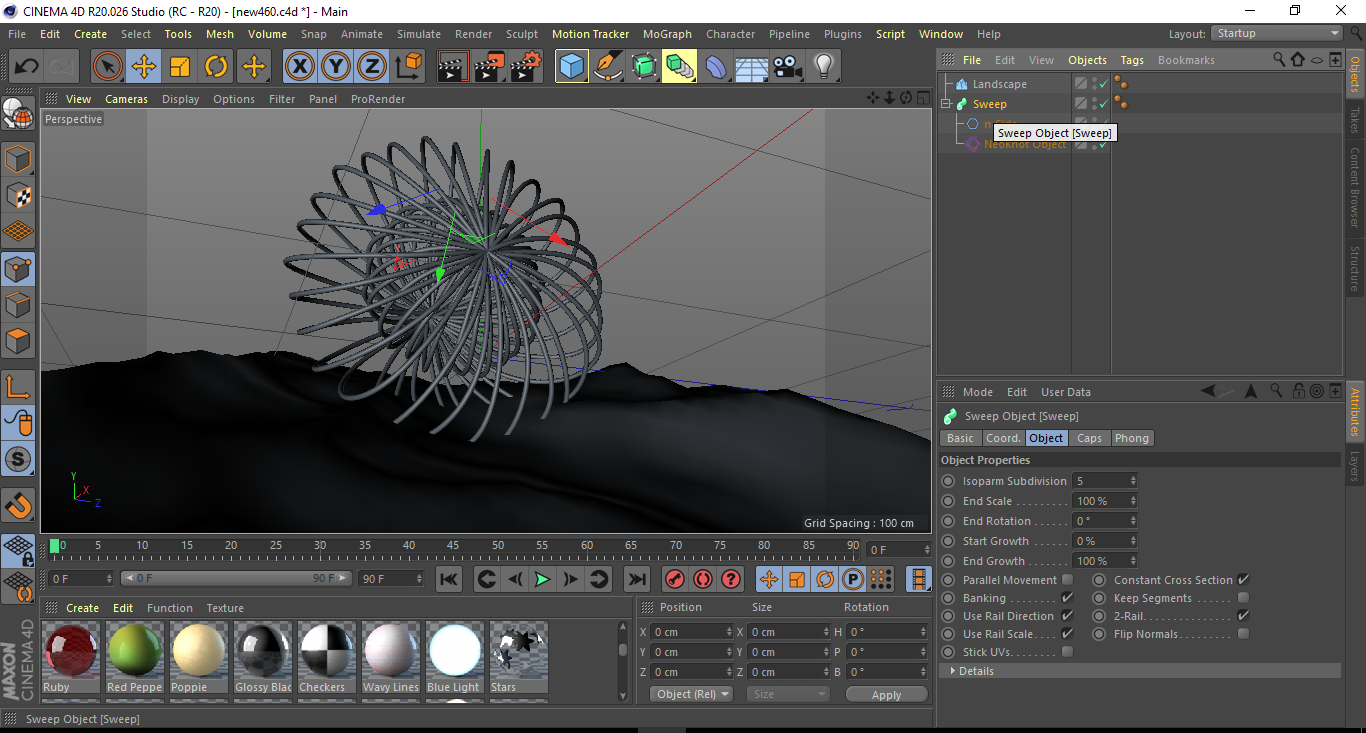The height and width of the screenshot is (733, 1366).
Task: Go to start of animation
Action: click(x=449, y=579)
